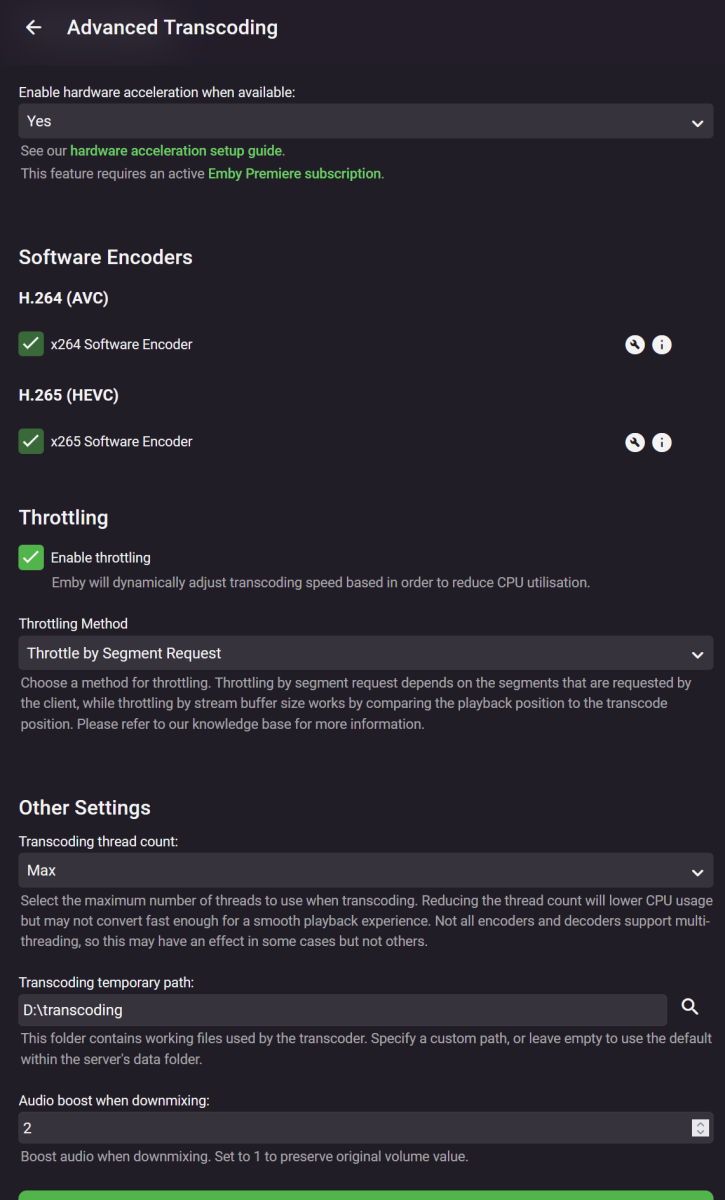Disable the x264 Software Encoder
This screenshot has height=1200, width=725.
[30, 343]
